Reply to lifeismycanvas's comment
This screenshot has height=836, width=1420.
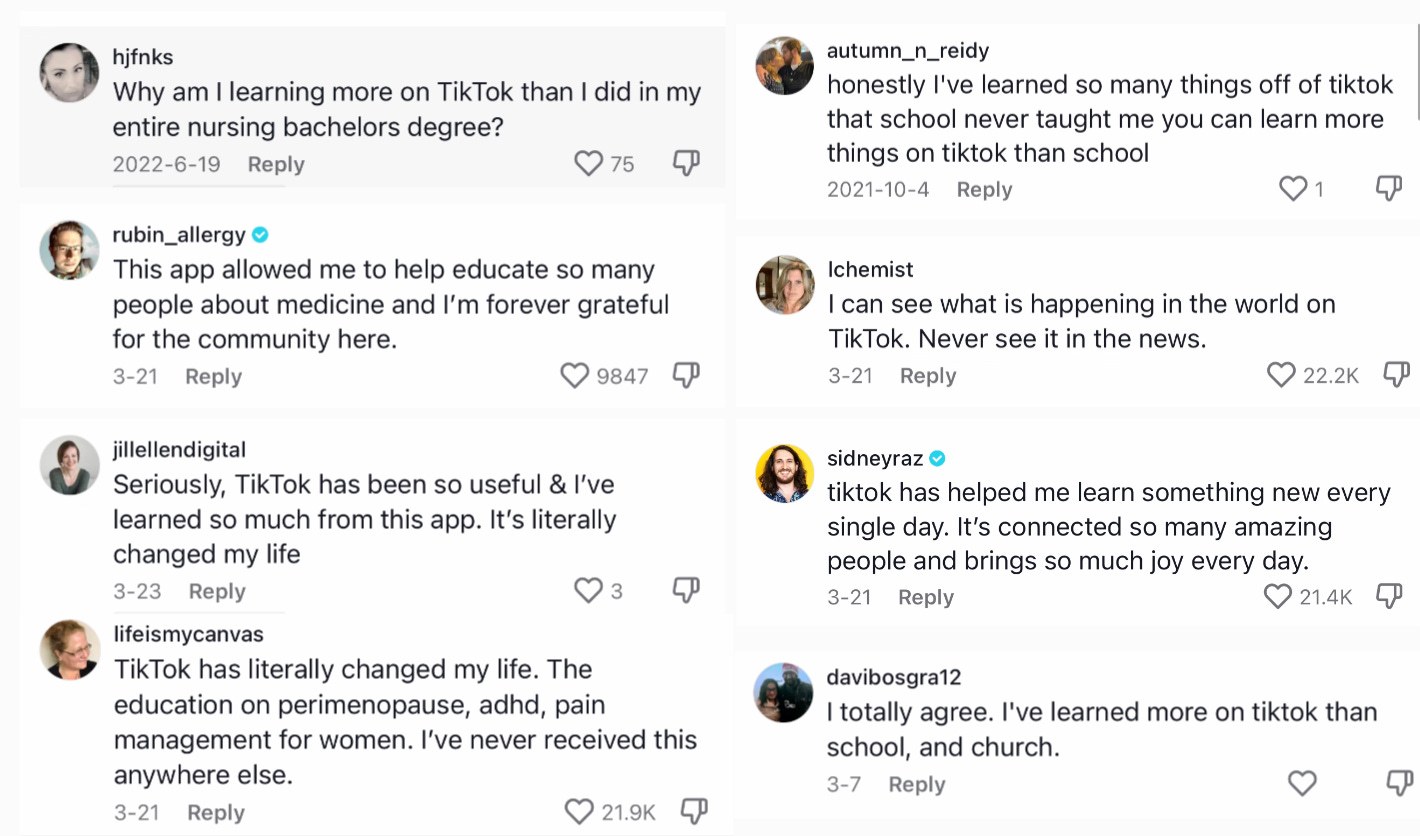(216, 812)
